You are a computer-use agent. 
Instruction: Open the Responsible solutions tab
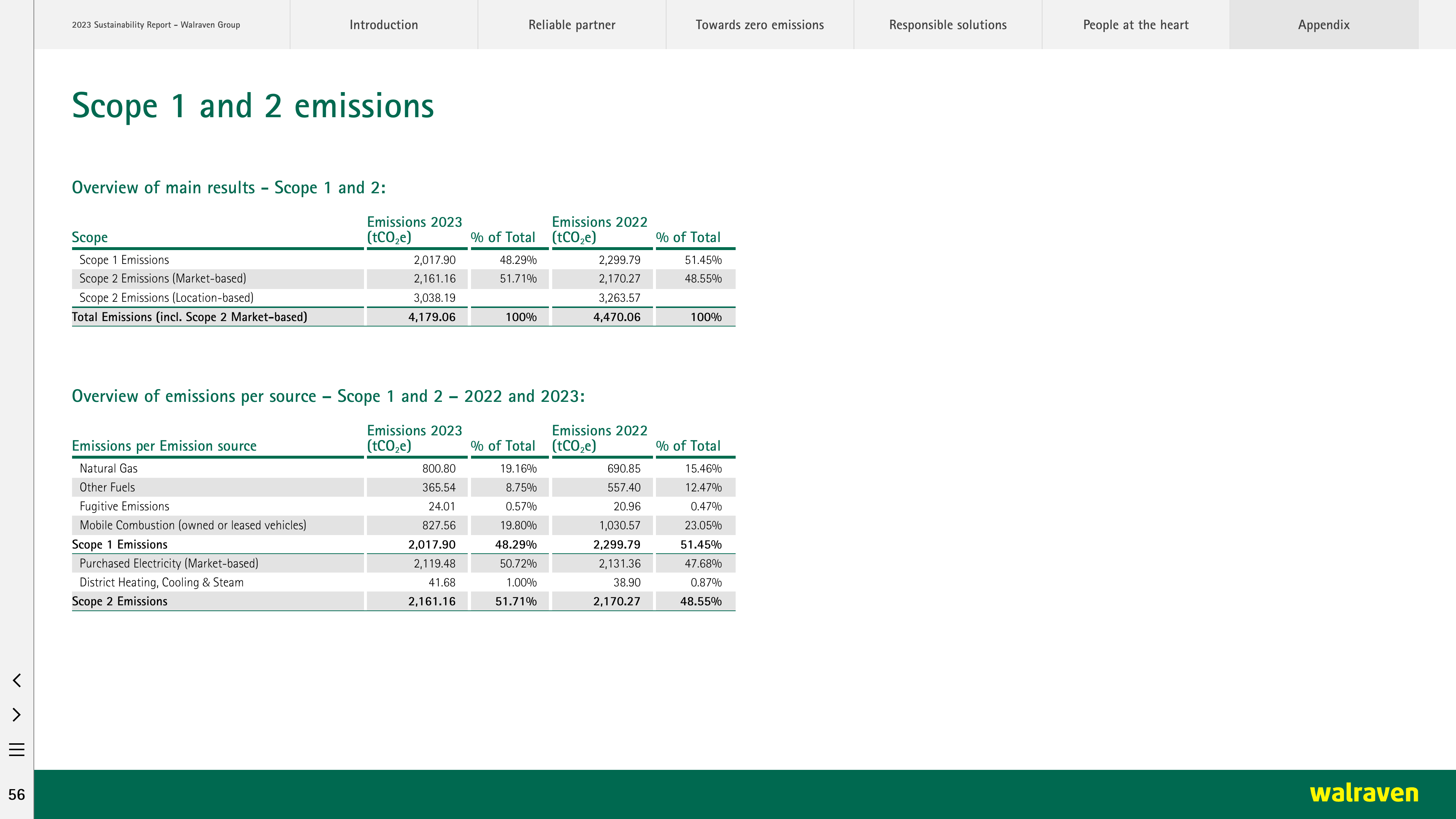point(948,25)
